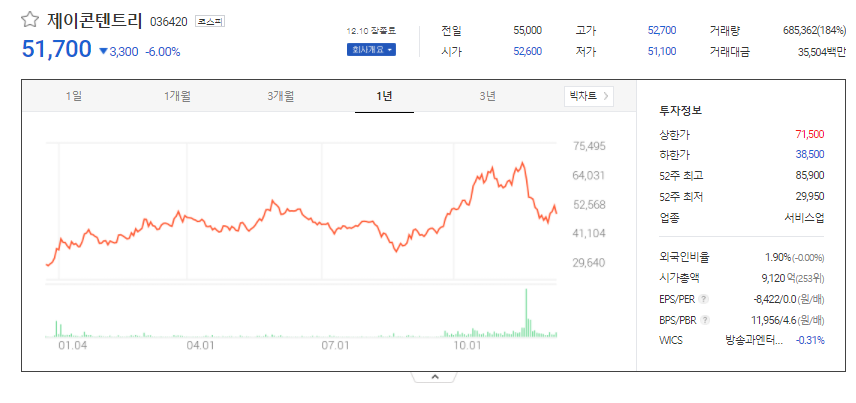The image size is (856, 403).
Task: Click the 75,495 price axis label
Action: pos(589,146)
